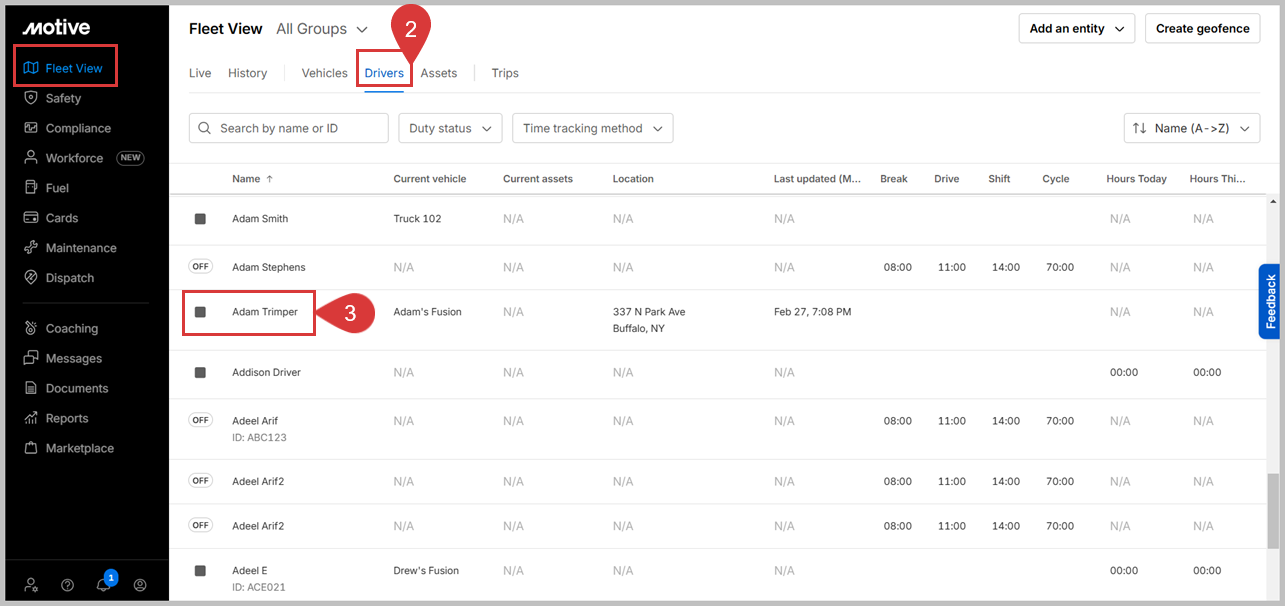The image size is (1285, 606).
Task: Expand the Duty status dropdown
Action: click(x=450, y=128)
